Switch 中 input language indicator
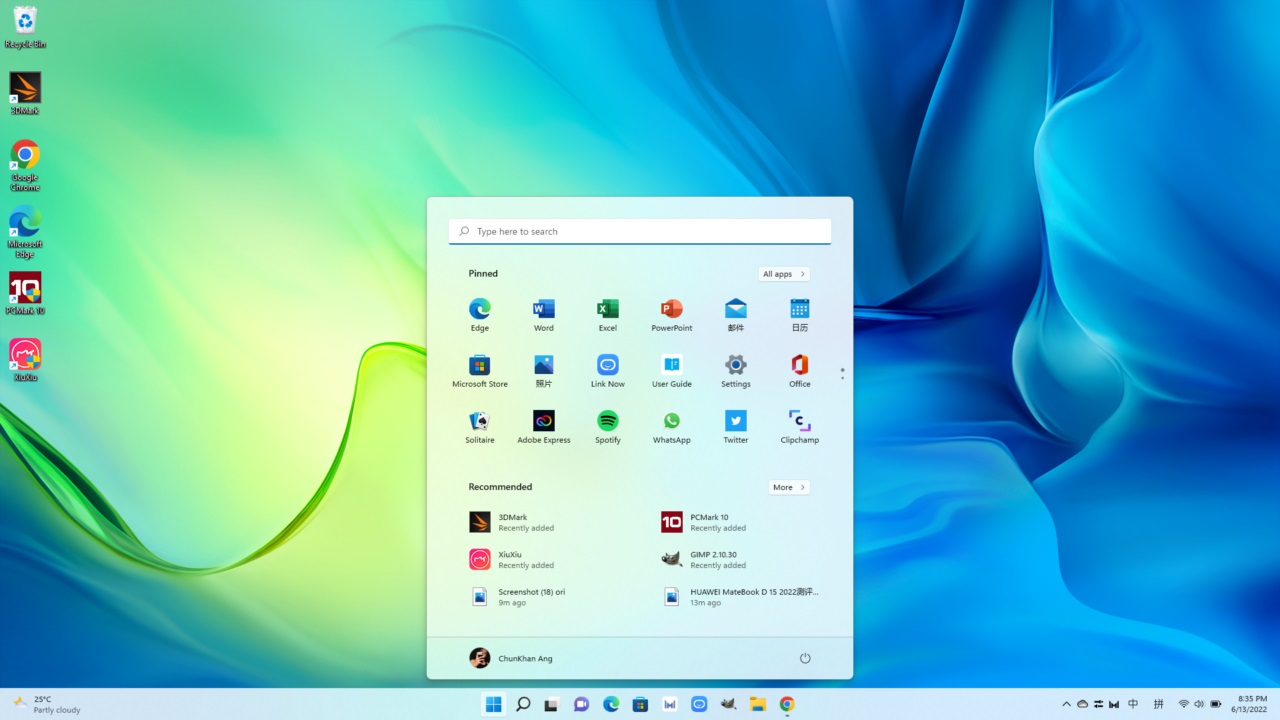 coord(1133,704)
